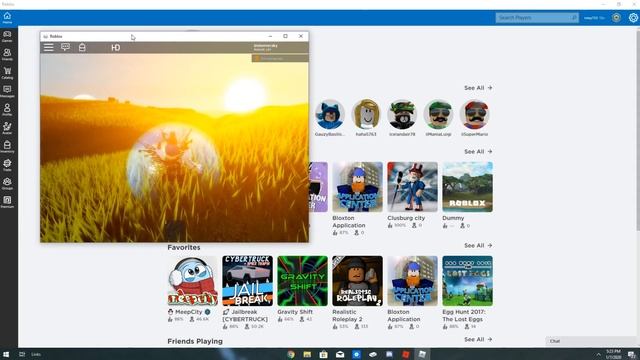Open the Inventory sidebar icon
640x360 pixels.
(7, 147)
